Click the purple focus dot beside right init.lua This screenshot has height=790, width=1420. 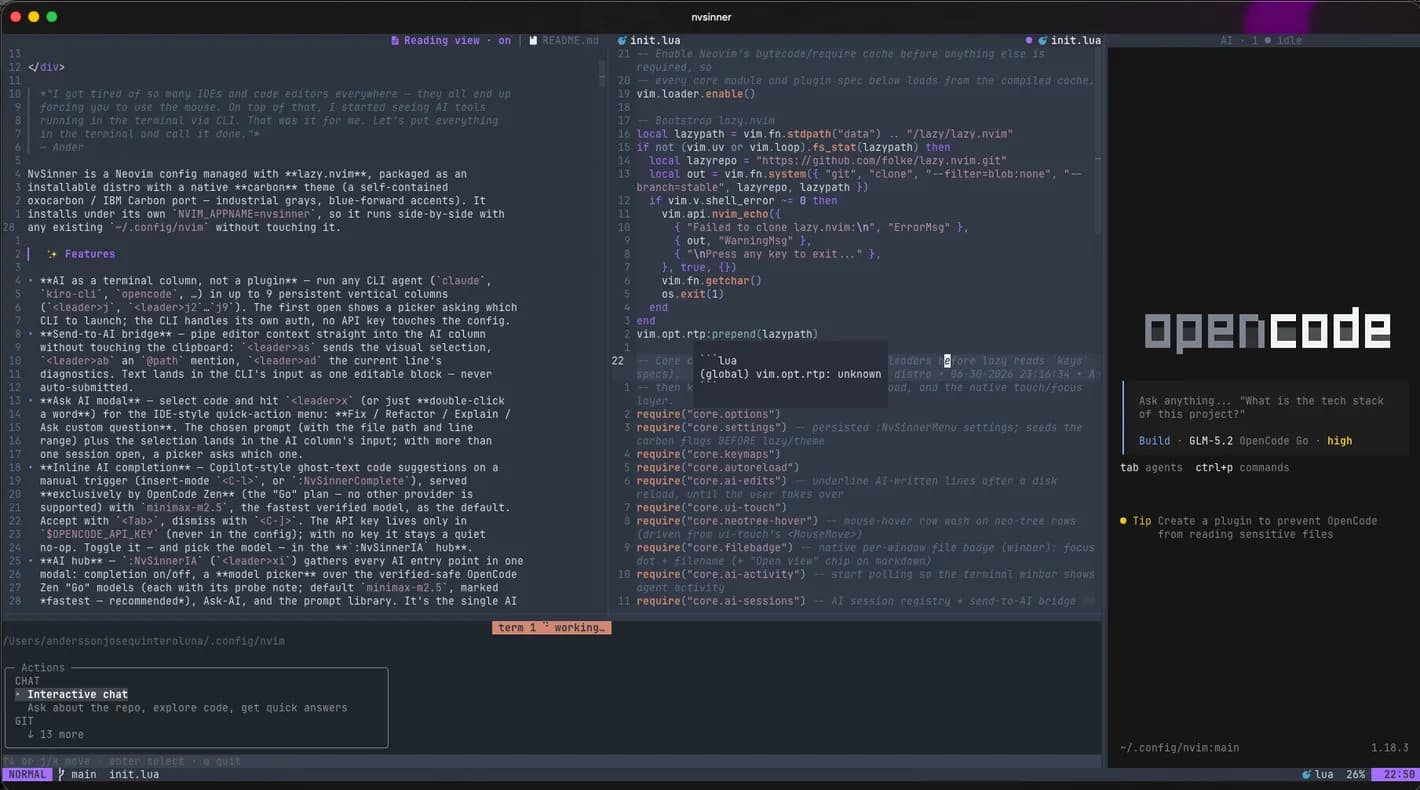point(1029,41)
